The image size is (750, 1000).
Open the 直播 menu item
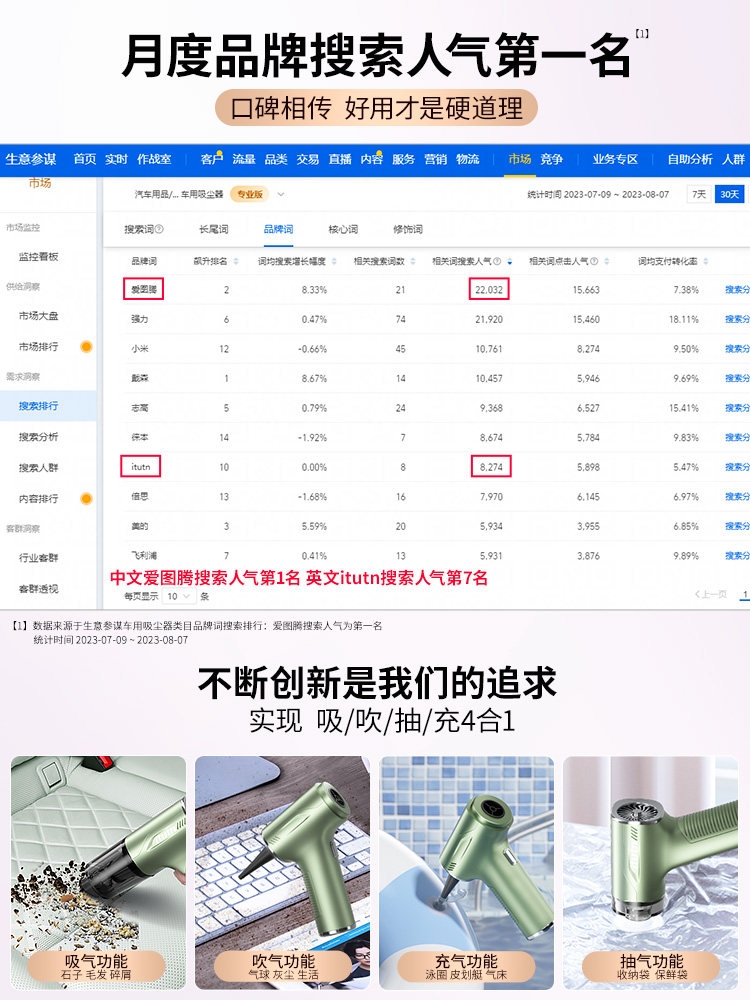click(x=340, y=159)
